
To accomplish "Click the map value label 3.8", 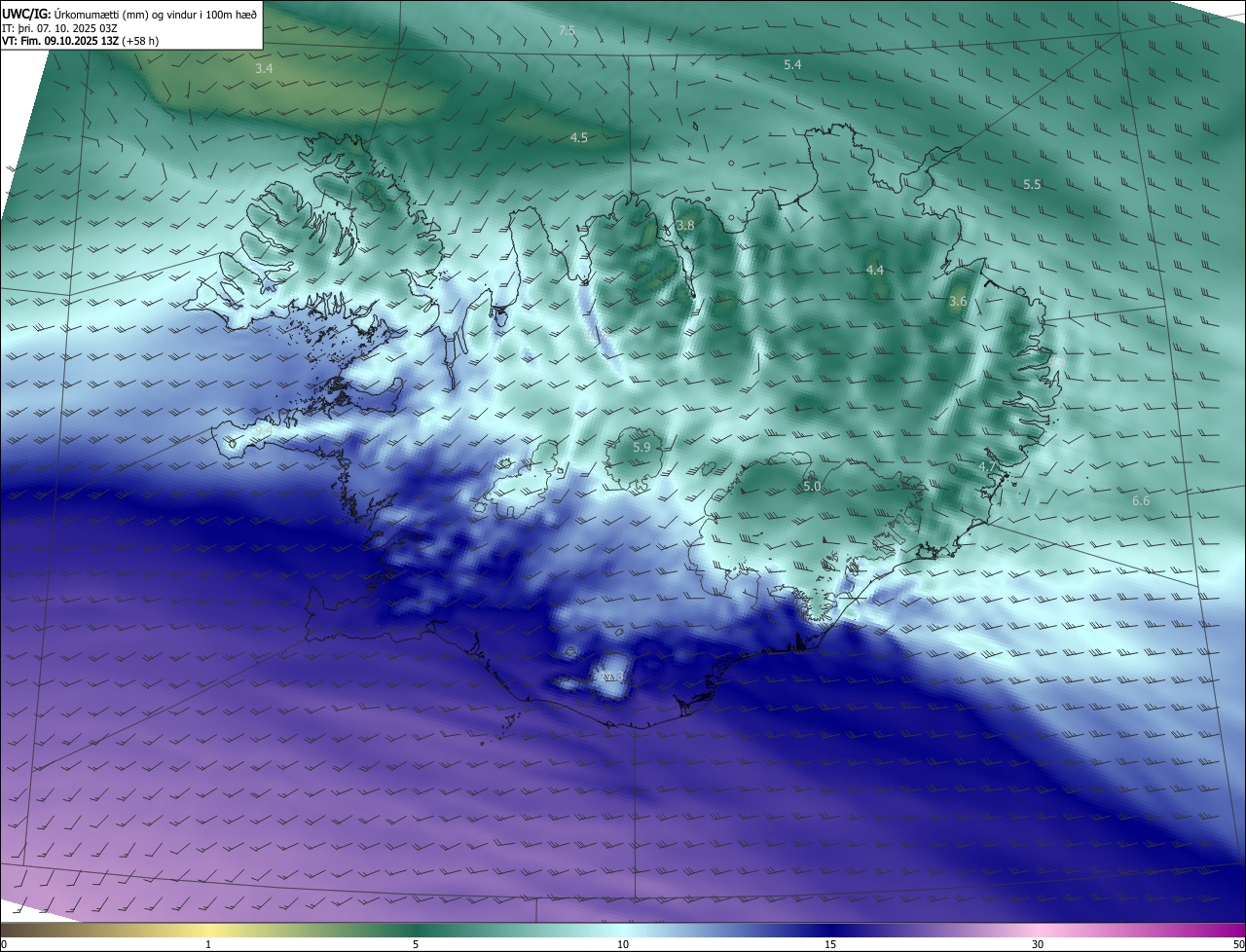I will point(685,226).
